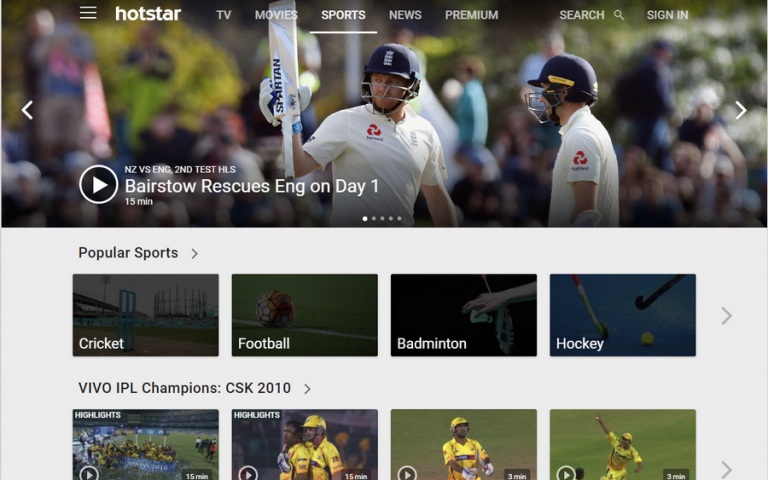Click the hotstar logo

coord(148,14)
